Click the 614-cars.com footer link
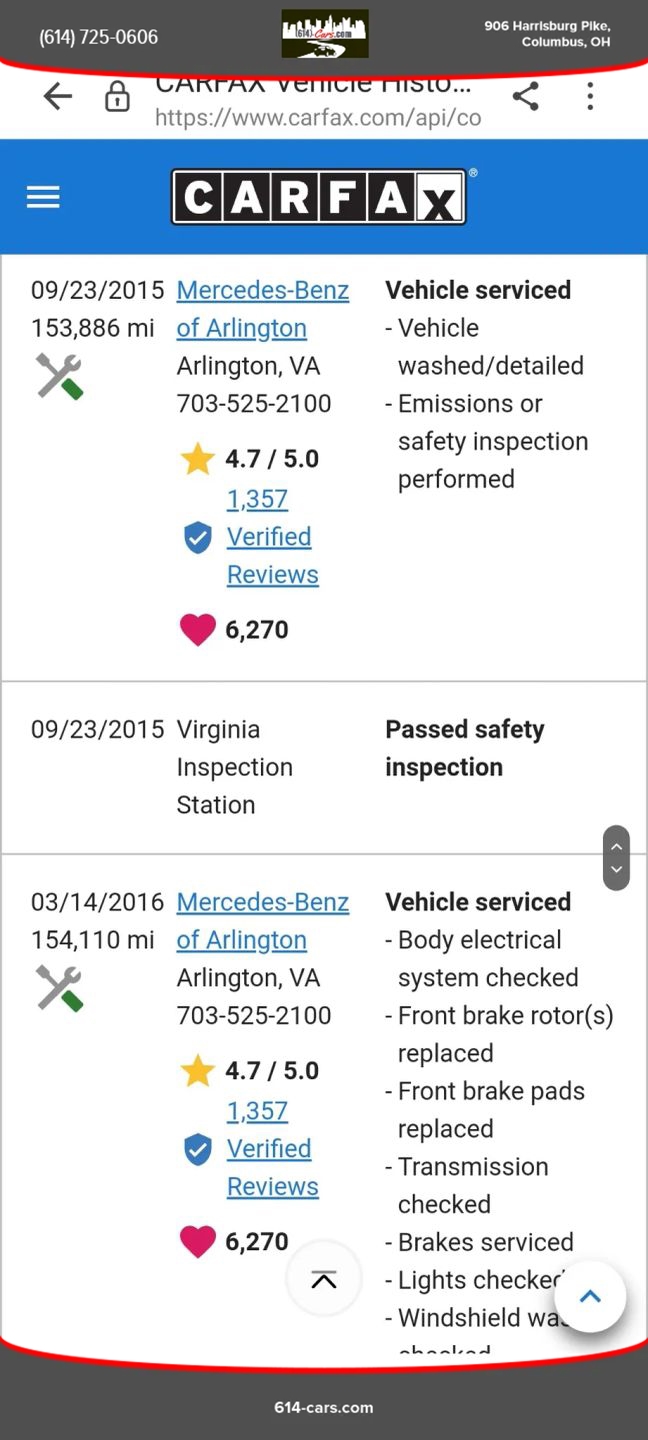The width and height of the screenshot is (648, 1440). click(323, 1407)
